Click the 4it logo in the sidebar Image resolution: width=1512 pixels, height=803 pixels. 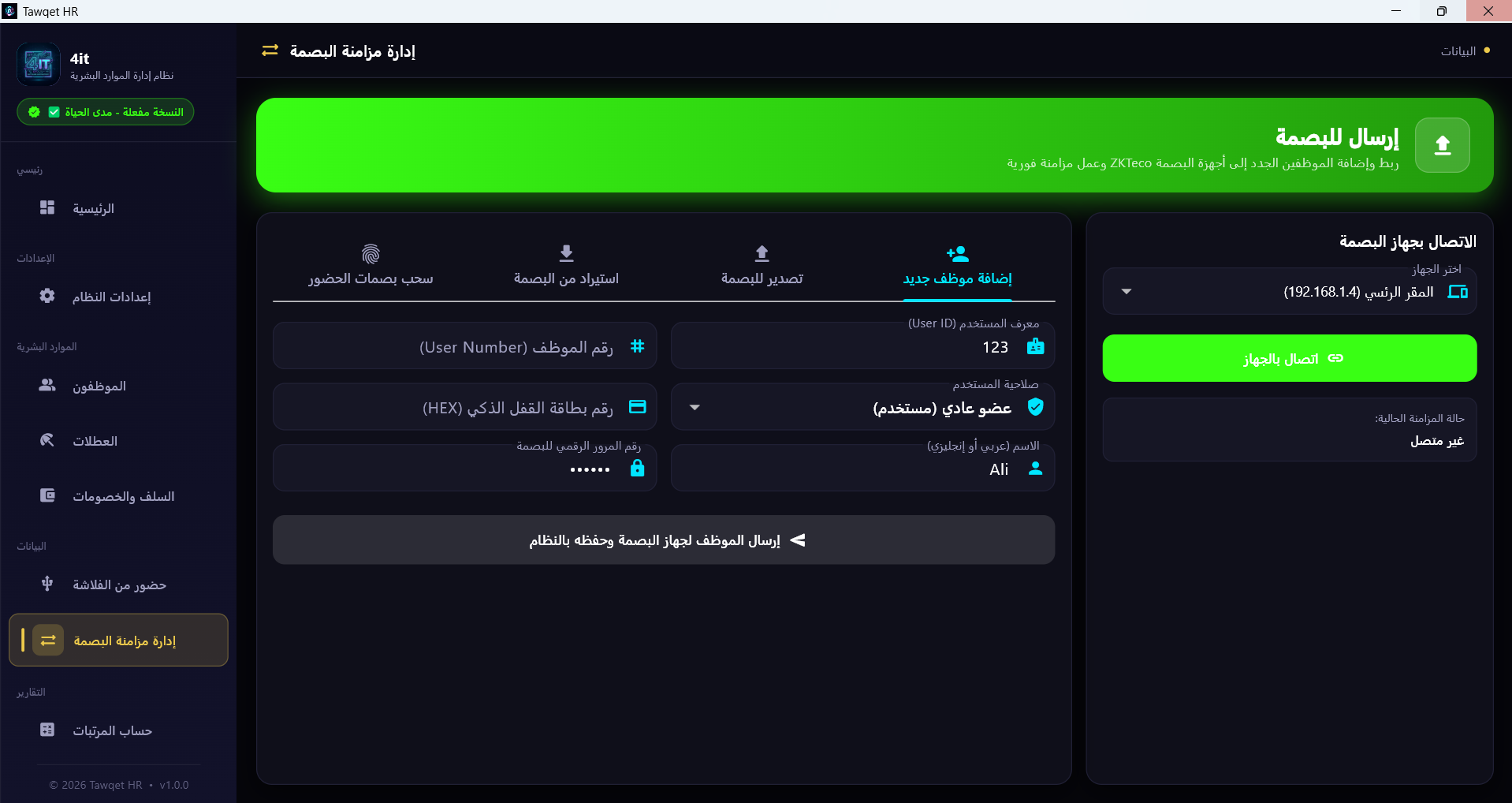tap(39, 65)
